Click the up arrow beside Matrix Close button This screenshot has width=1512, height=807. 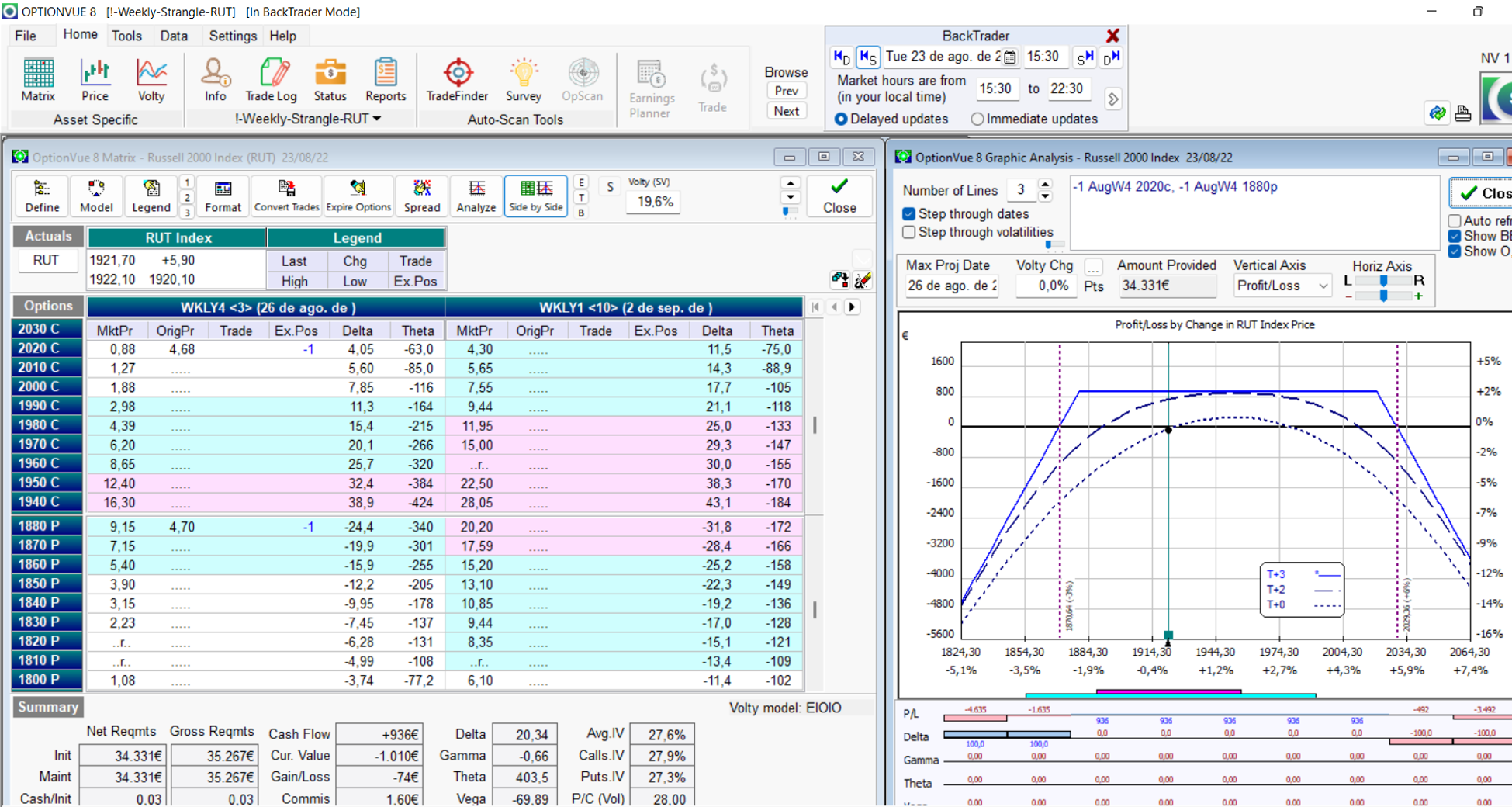[x=790, y=183]
